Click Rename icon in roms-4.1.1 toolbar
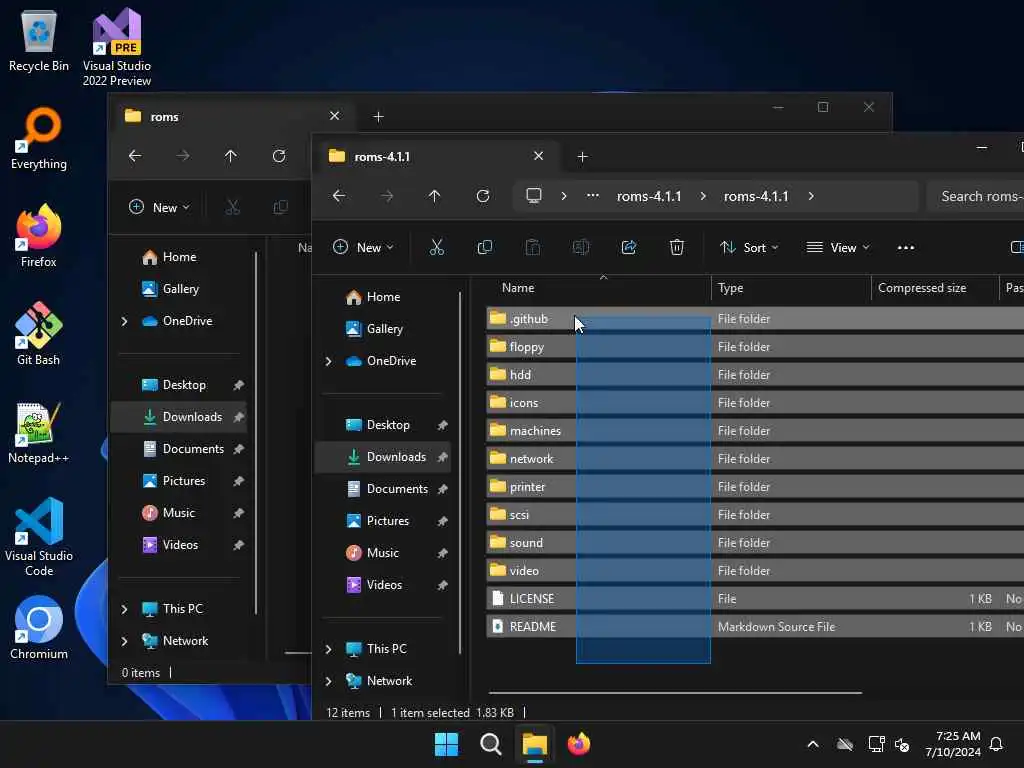Screen dimensions: 1024x768 pos(581,248)
